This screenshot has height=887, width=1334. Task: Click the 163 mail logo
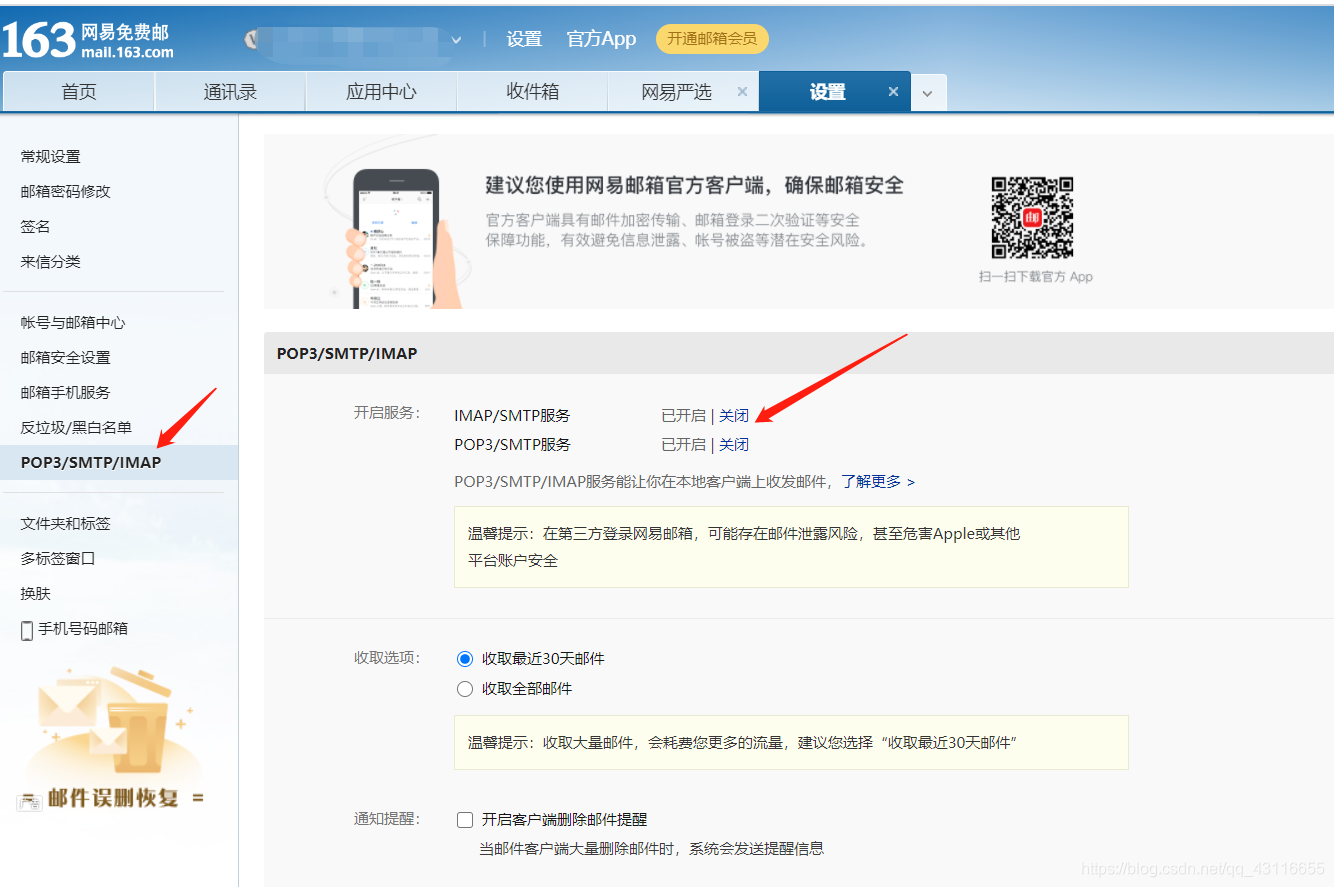[60, 38]
